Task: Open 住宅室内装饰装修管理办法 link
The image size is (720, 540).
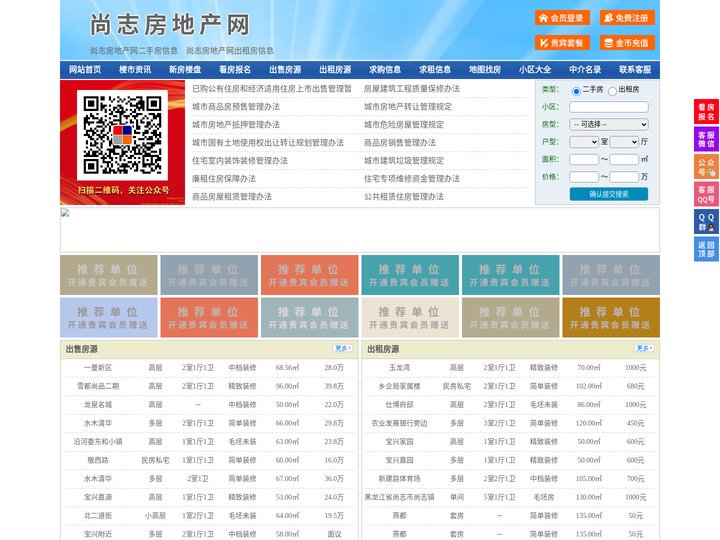Action: pyautogui.click(x=240, y=161)
